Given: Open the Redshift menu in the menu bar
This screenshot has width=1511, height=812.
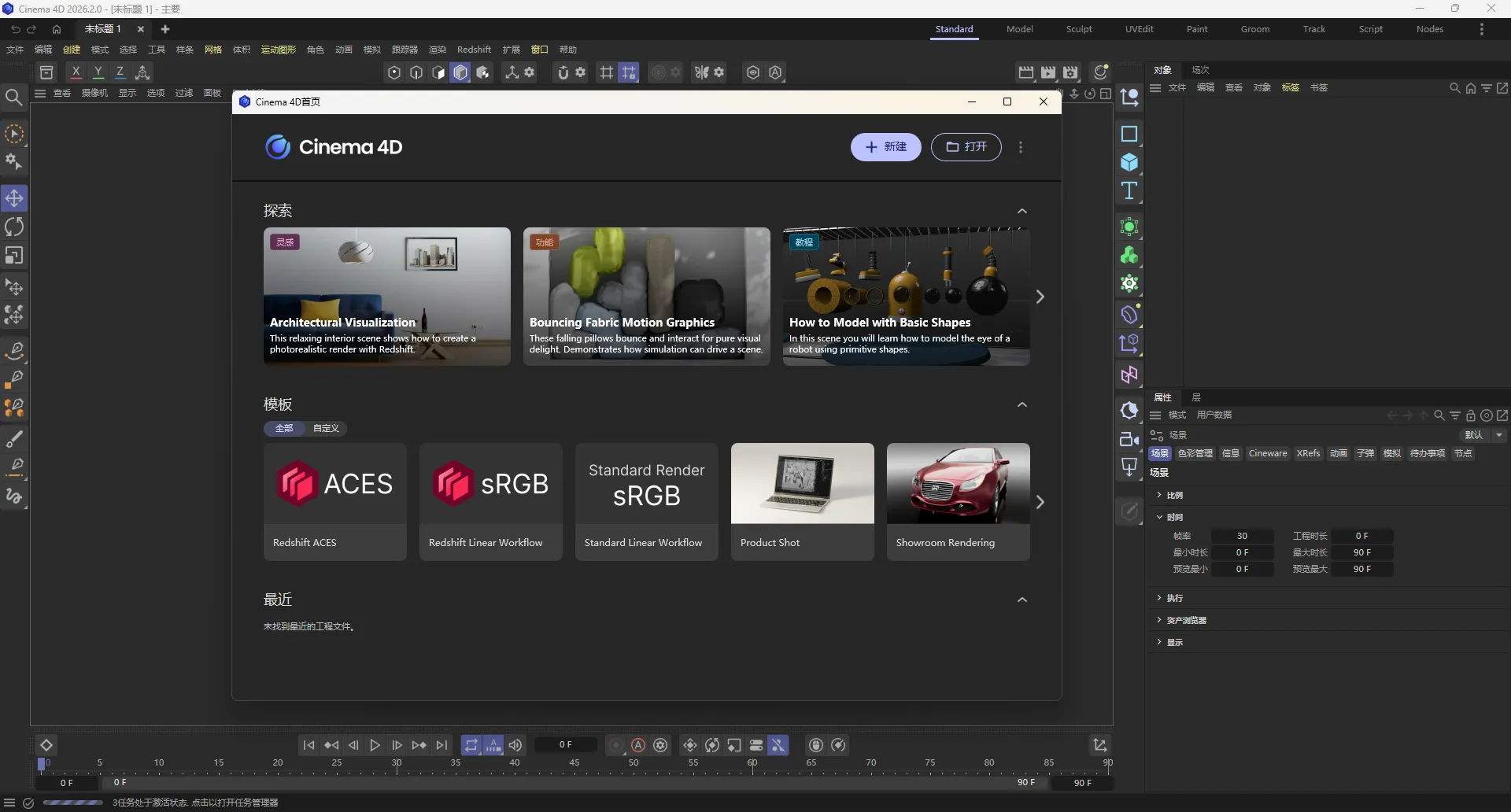Looking at the screenshot, I should pyautogui.click(x=474, y=49).
